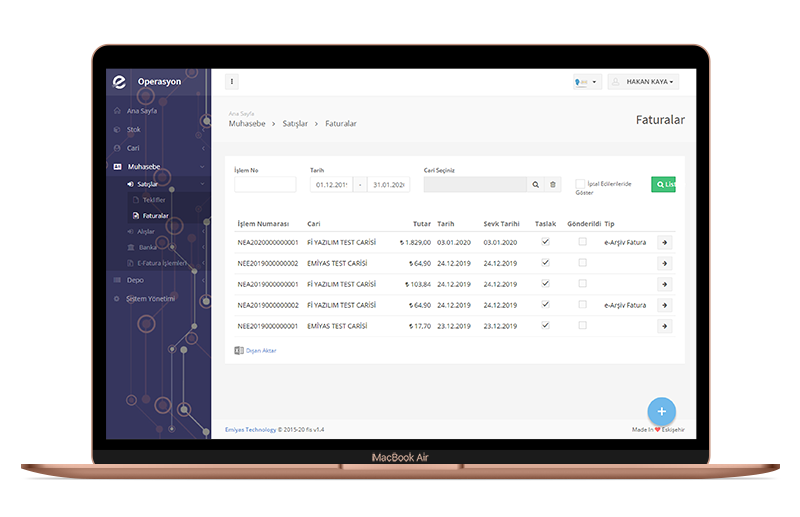Click the Cari icon in sidebar
The width and height of the screenshot is (800, 517).
117,148
